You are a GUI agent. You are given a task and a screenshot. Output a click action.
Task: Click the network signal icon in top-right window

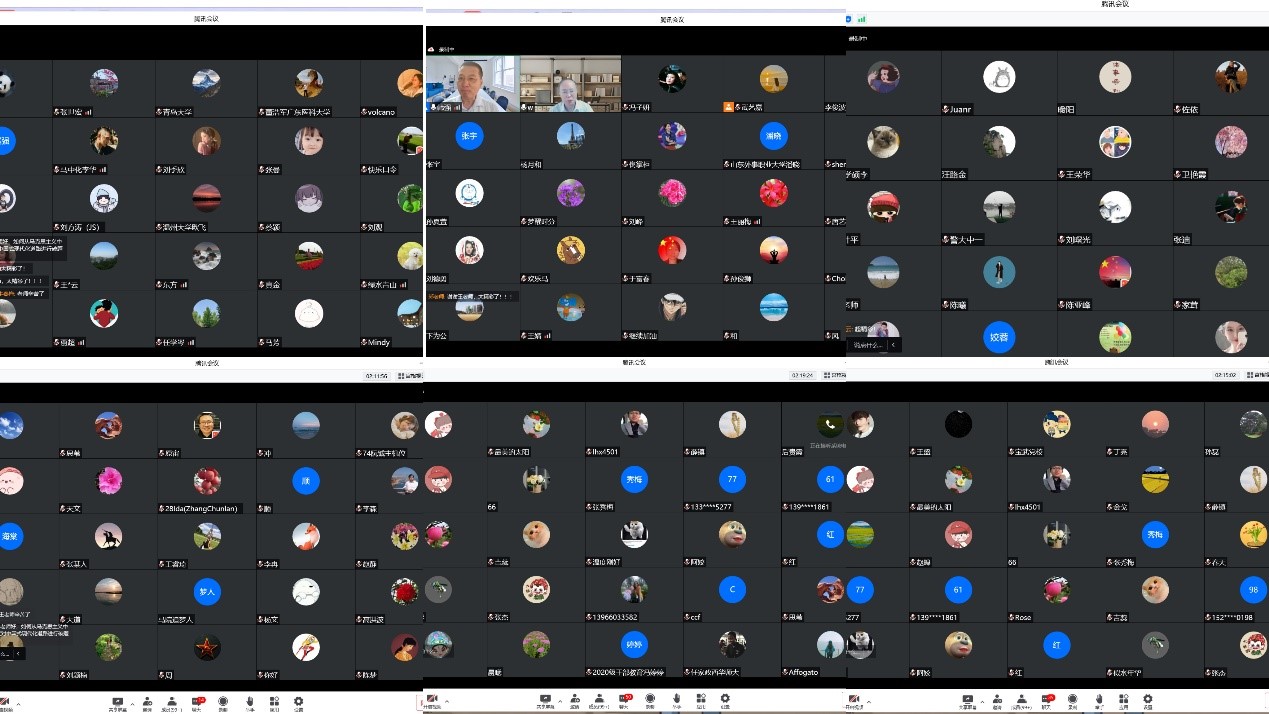click(862, 18)
